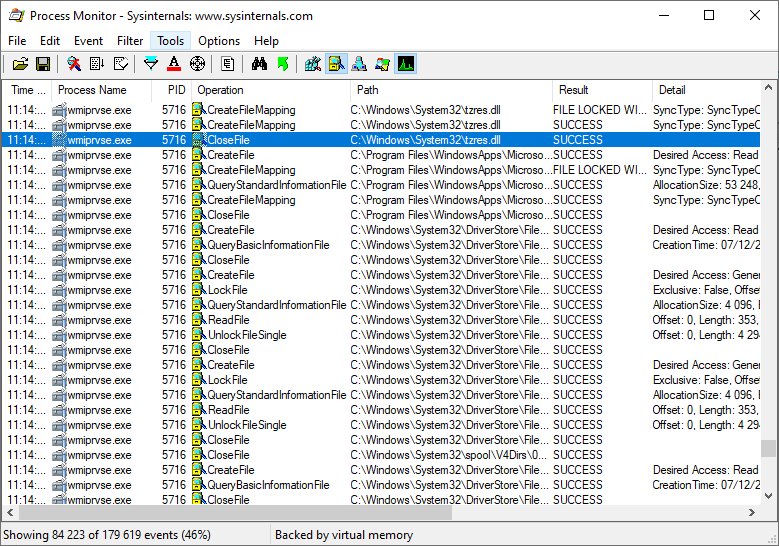The image size is (779, 546).
Task: Toggle Show File System Activity
Action: point(336,64)
